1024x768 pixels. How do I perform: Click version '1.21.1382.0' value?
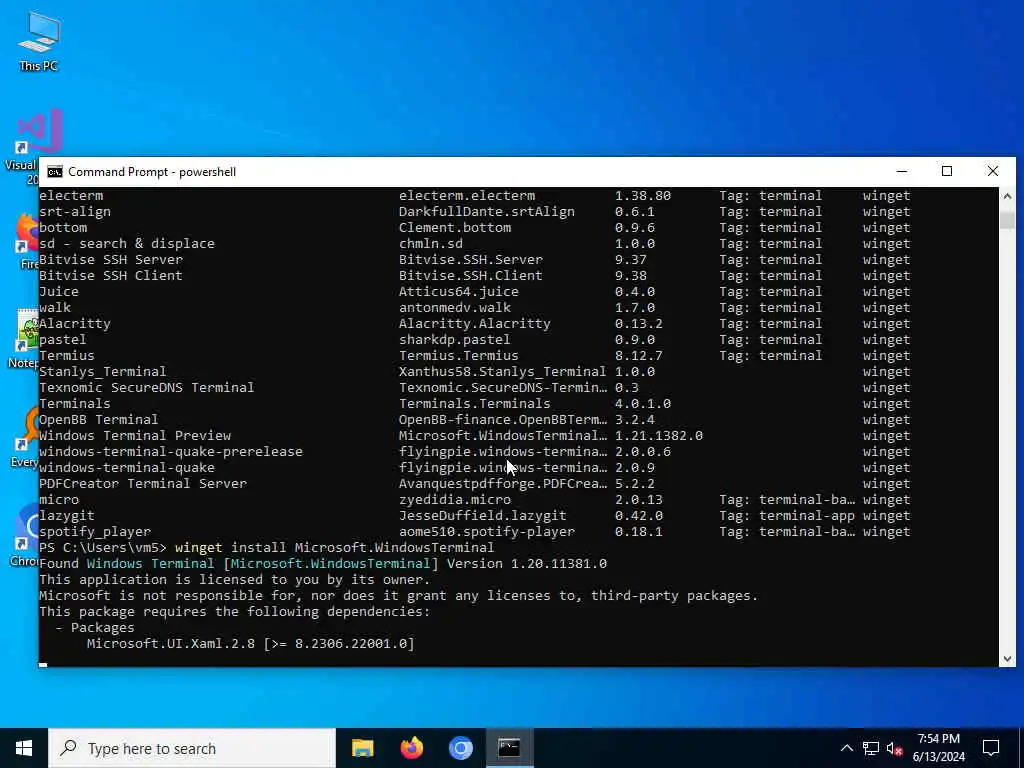pos(659,436)
